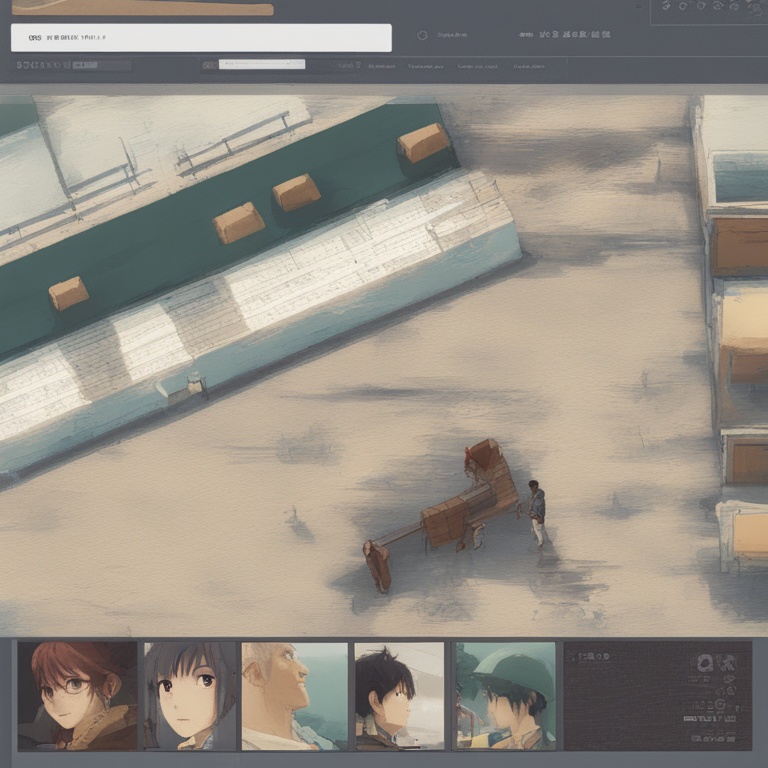Open the thumbnail of the gray-haired girl
The width and height of the screenshot is (768, 768).
point(190,696)
